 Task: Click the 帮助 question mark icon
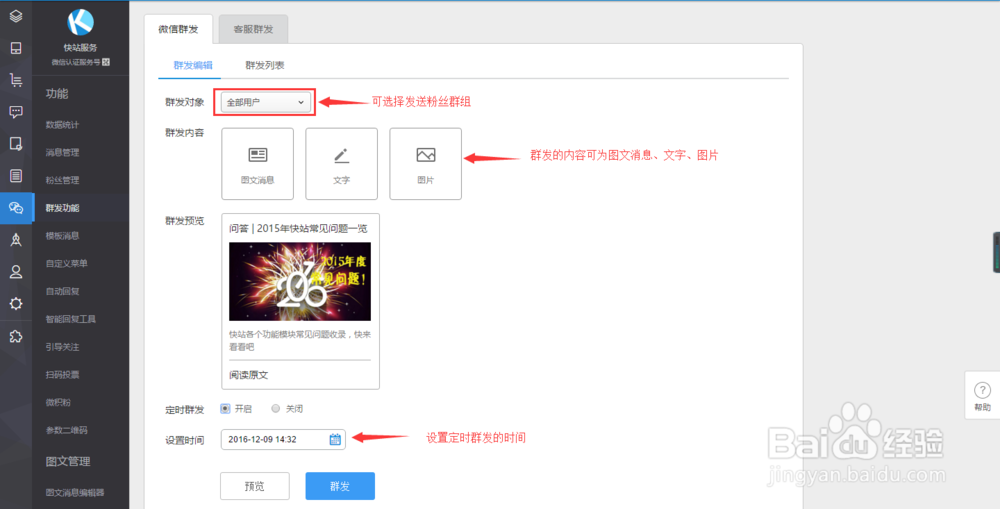(x=983, y=390)
